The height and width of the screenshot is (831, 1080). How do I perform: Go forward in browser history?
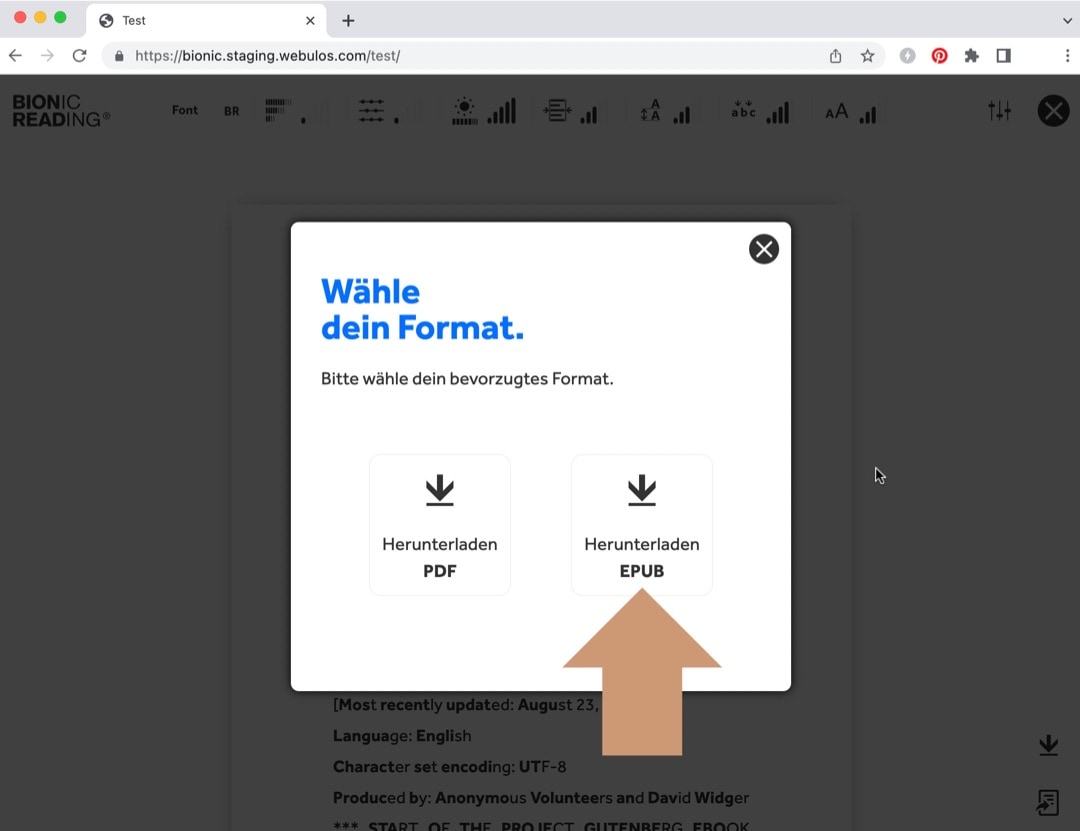(x=47, y=56)
